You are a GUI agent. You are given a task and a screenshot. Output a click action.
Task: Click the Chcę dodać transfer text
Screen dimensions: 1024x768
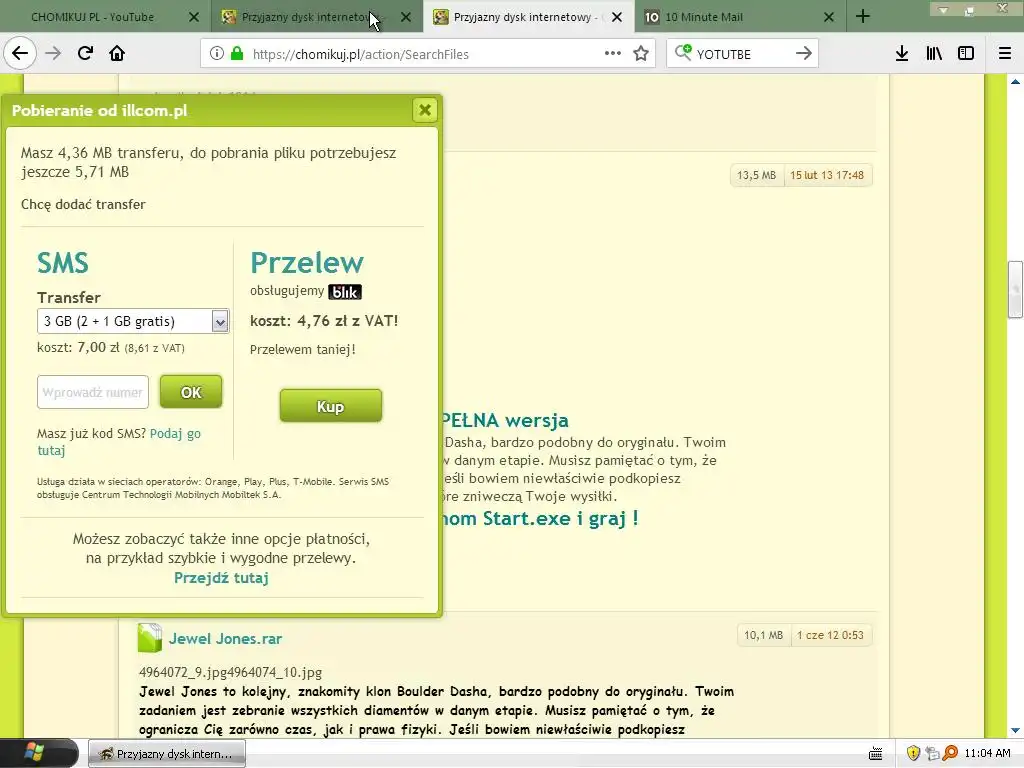tap(83, 204)
